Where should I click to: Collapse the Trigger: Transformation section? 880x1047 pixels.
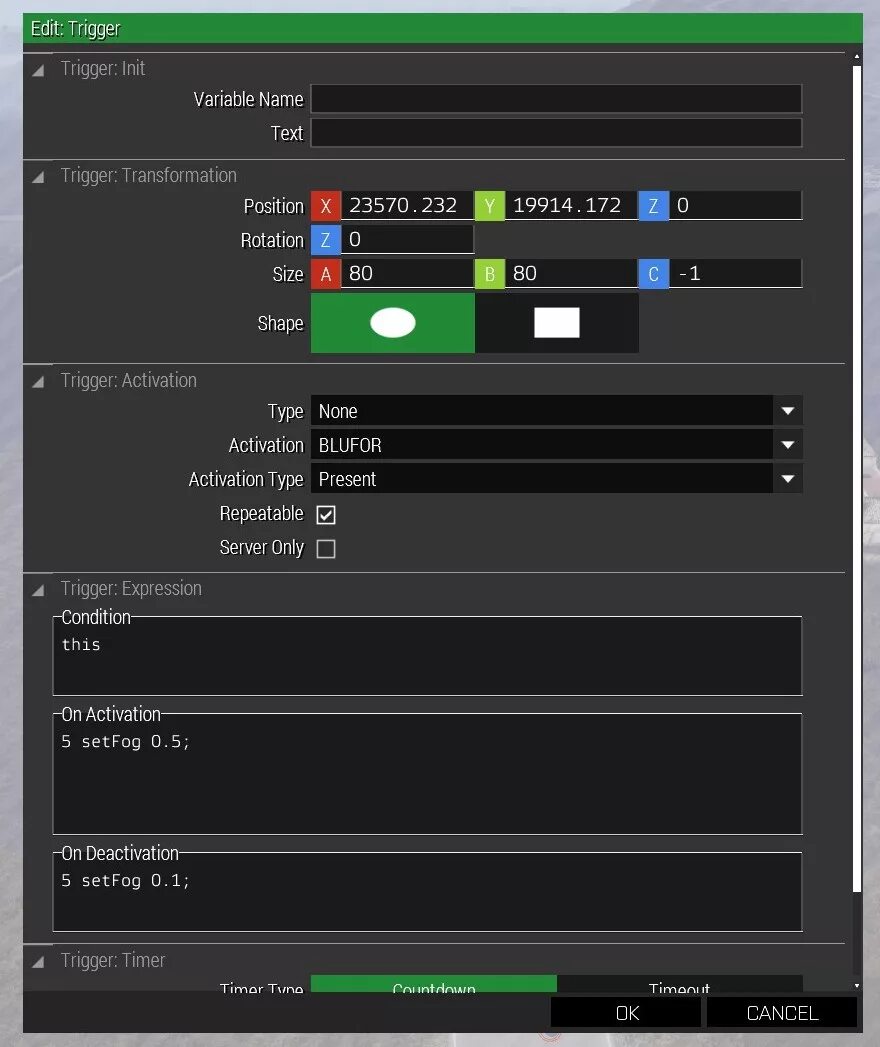(x=38, y=176)
